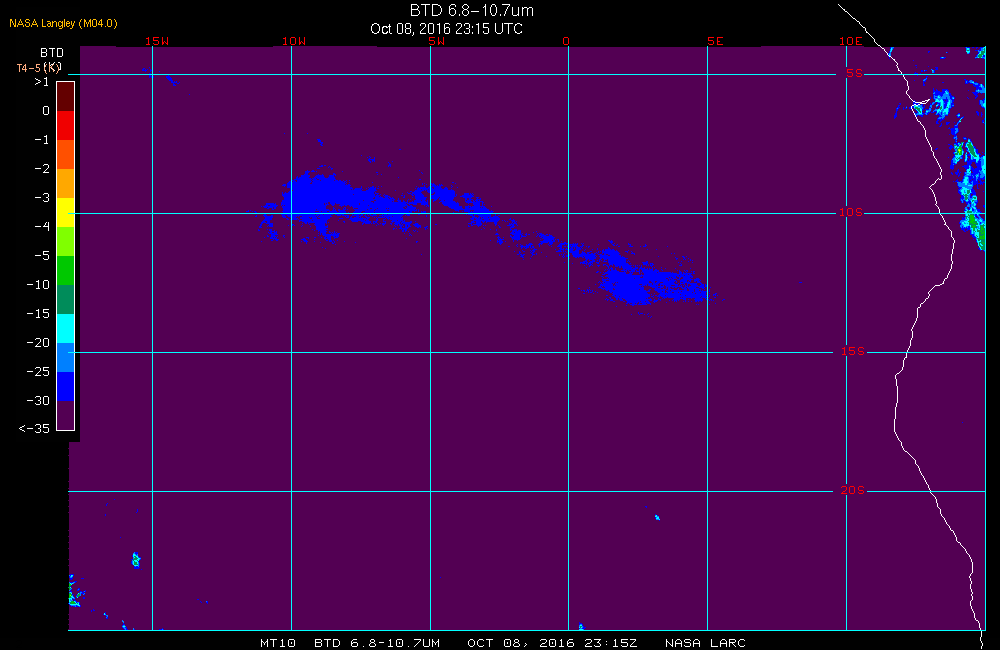Screen dimensions: 1000x650
Task: Click the 'T4-5 (K)' legend unit label
Action: [x=39, y=67]
